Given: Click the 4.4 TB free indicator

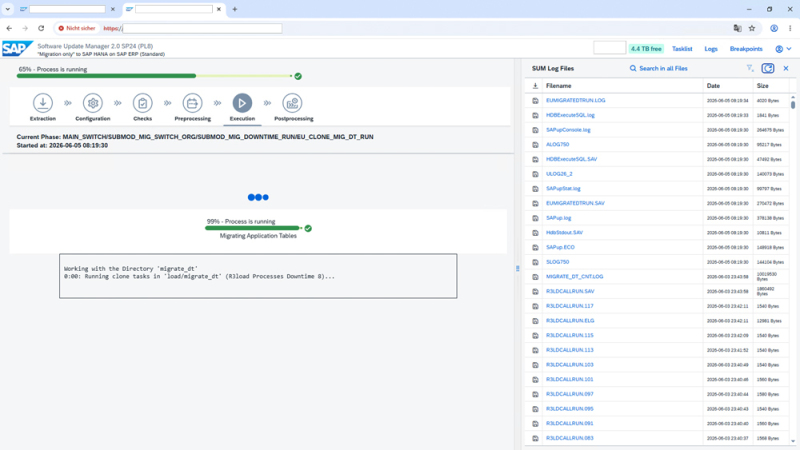Looking at the screenshot, I should click(646, 49).
